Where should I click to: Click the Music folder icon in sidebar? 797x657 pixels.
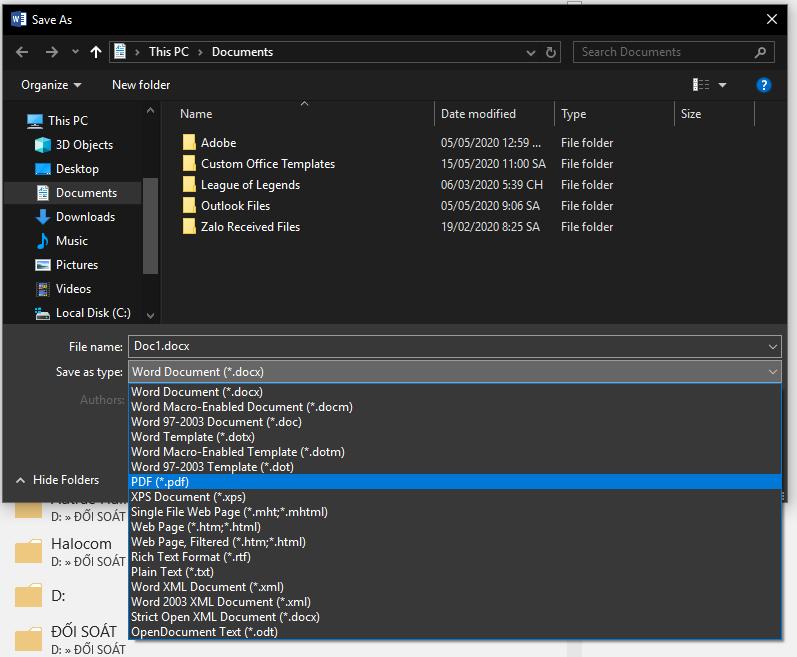[43, 241]
